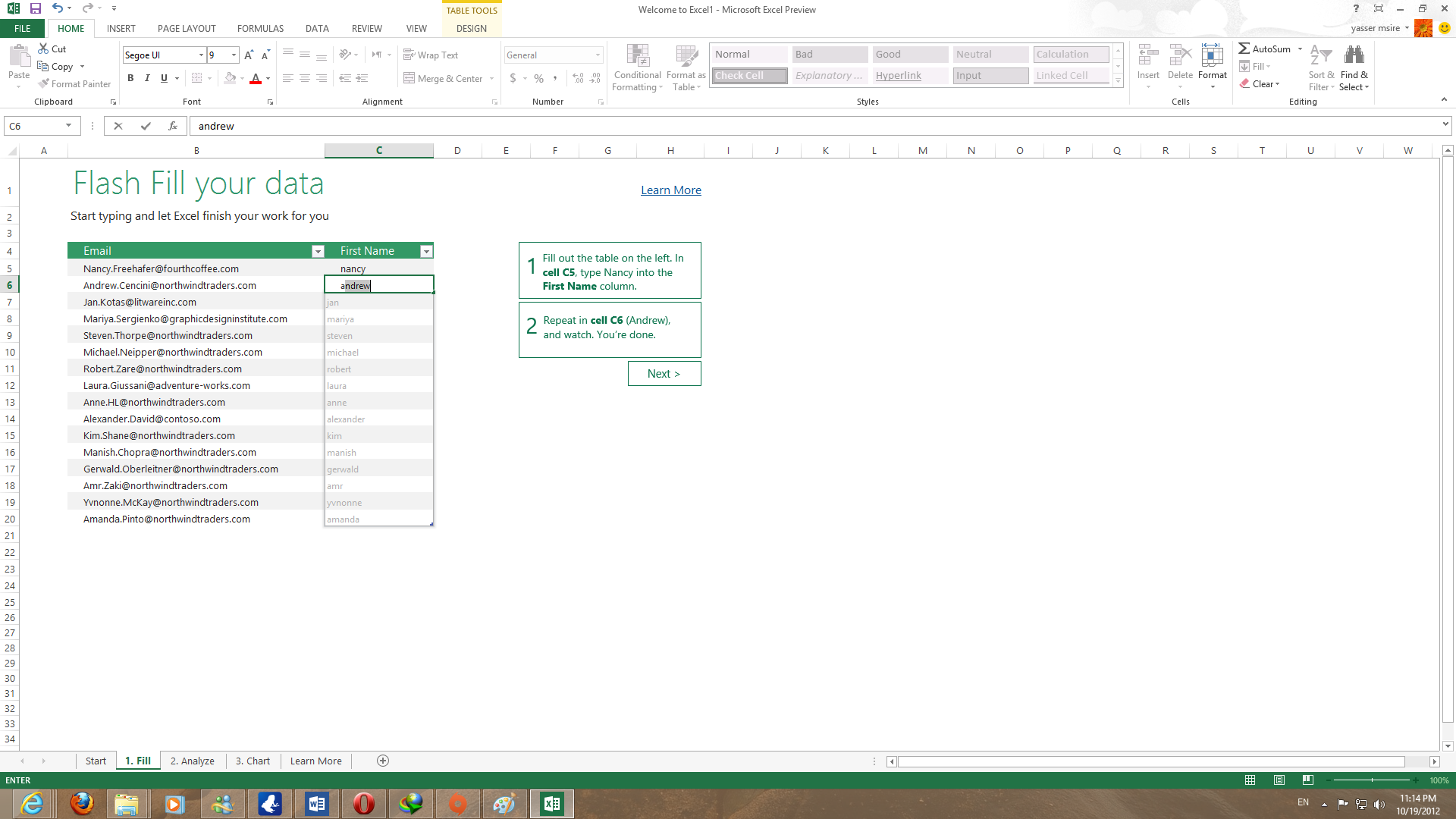Image resolution: width=1456 pixels, height=819 pixels.
Task: Open the First Name column filter dropdown
Action: (426, 251)
